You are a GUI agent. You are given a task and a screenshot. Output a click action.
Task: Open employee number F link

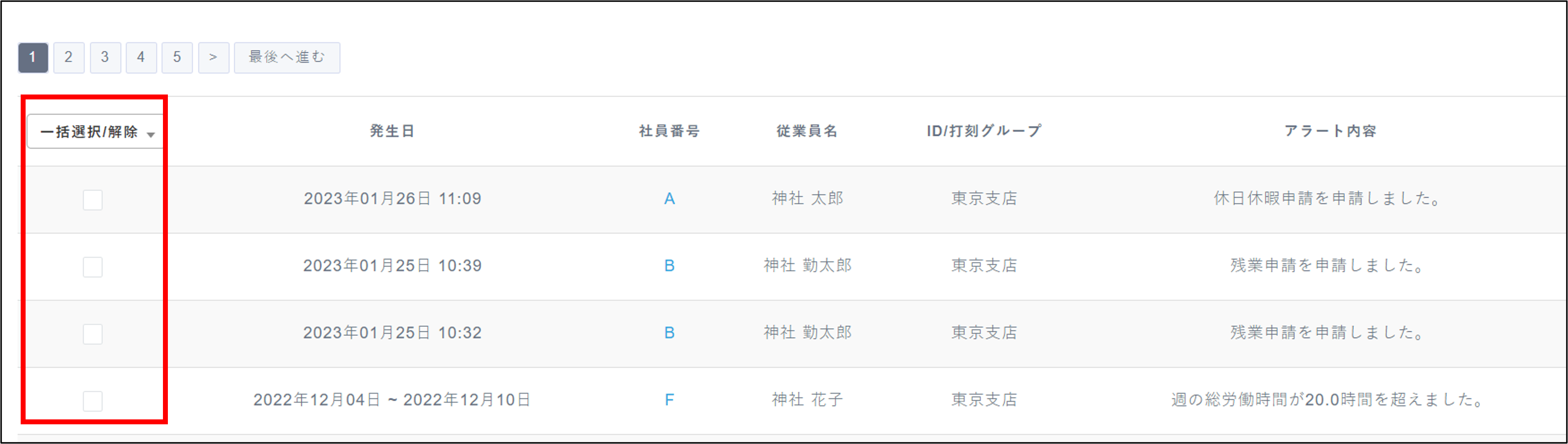669,400
